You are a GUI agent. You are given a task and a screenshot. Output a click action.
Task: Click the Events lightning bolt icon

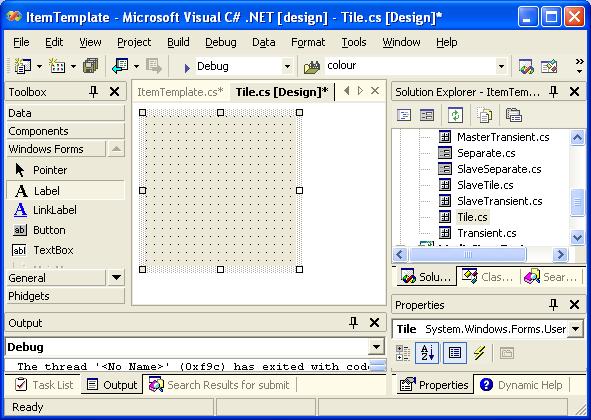pyautogui.click(x=479, y=353)
